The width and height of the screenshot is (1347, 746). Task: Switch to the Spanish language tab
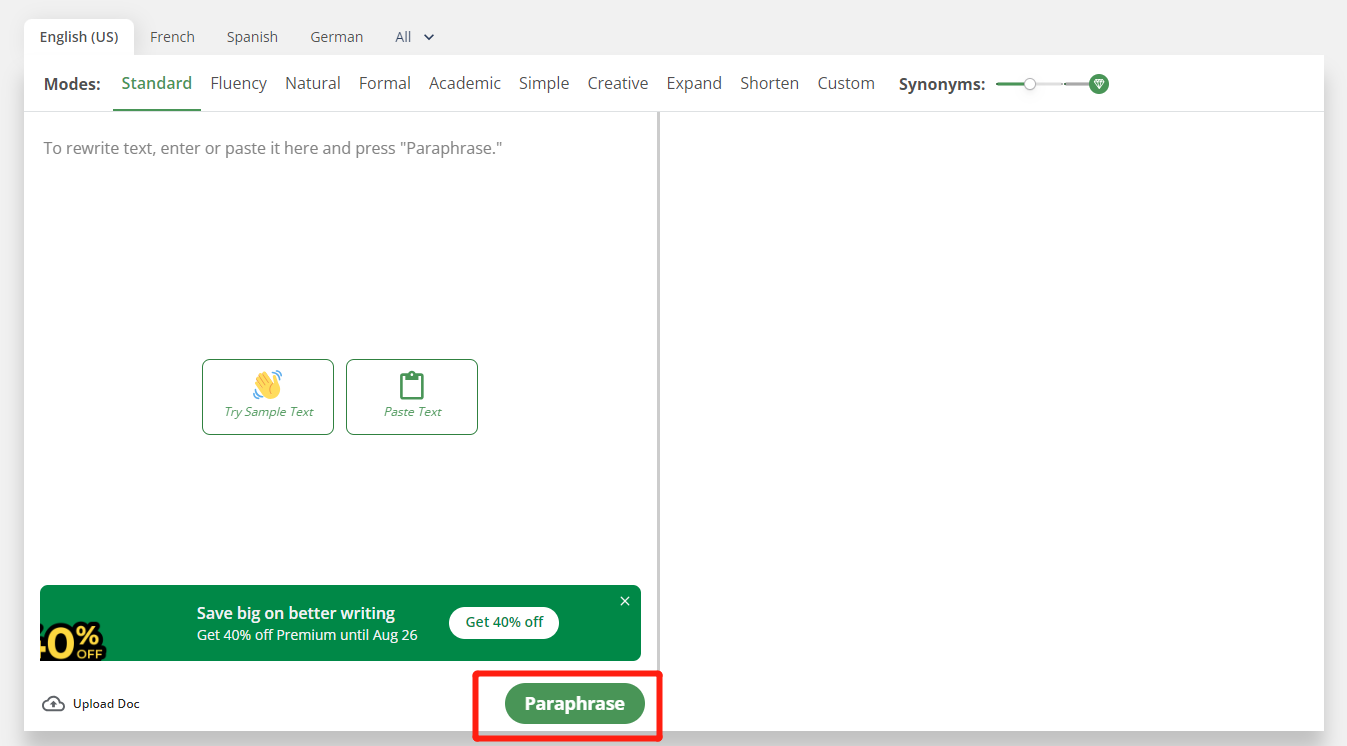[252, 37]
